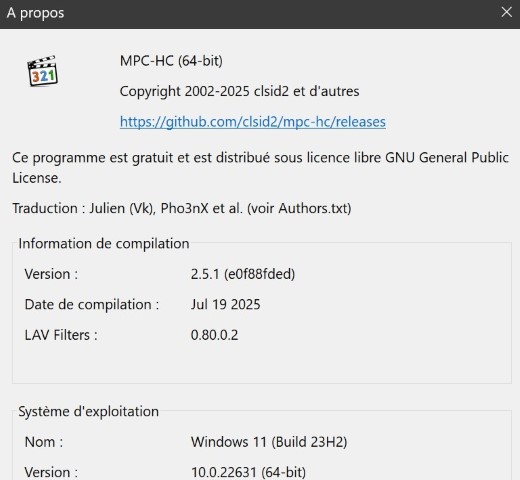Open the github.com/clsid2/mpc-hc/releases link

click(253, 122)
